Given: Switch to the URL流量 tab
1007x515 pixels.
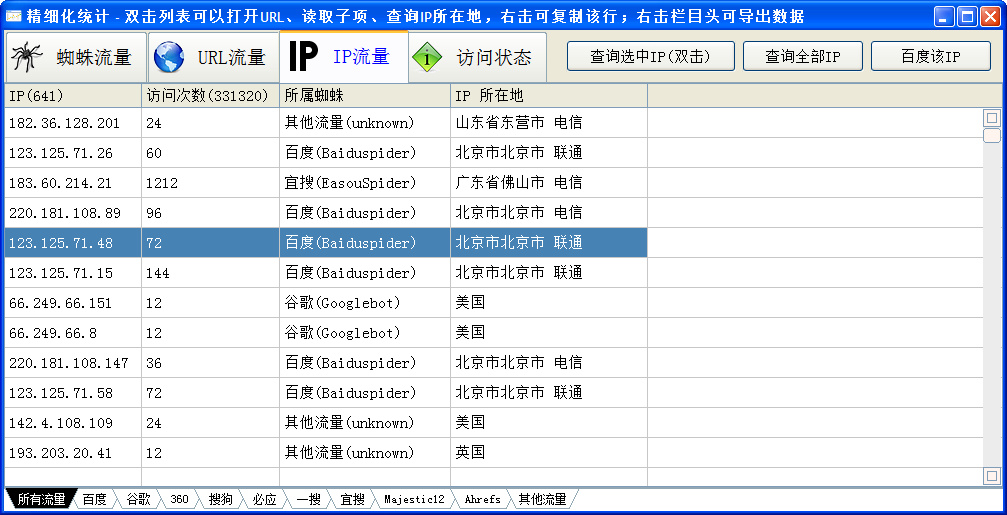Looking at the screenshot, I should point(214,57).
